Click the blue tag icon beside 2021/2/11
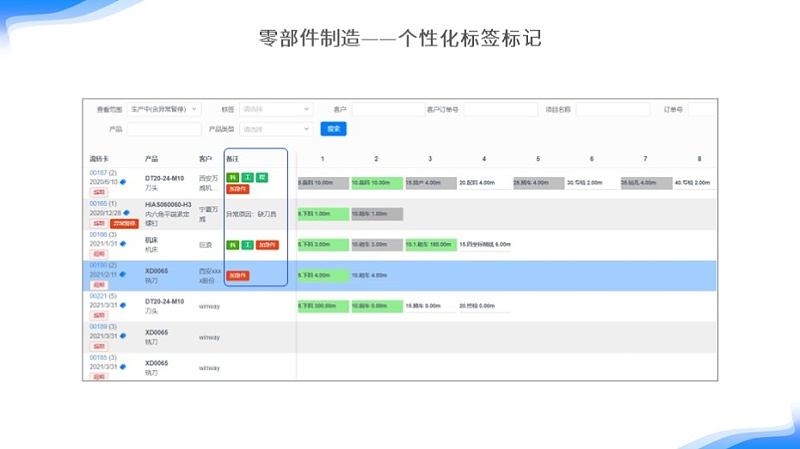800x449 pixels. point(124,274)
